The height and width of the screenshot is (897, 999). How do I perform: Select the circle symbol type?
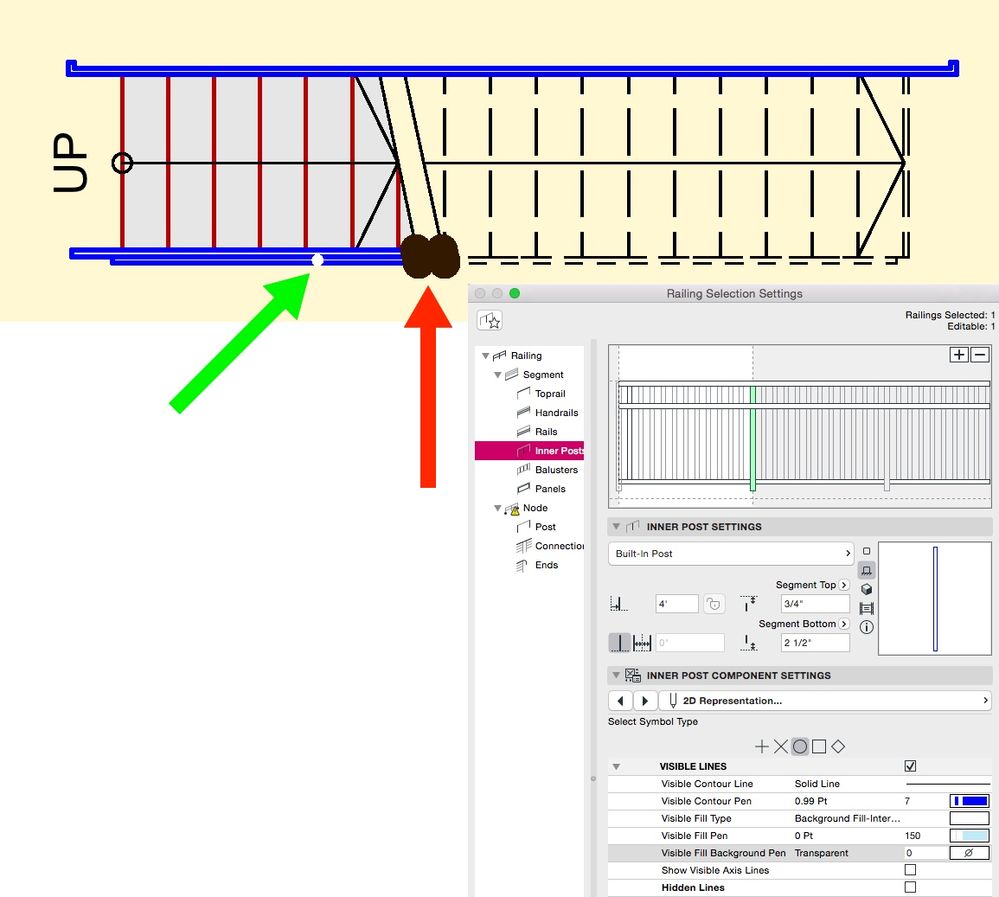(800, 747)
